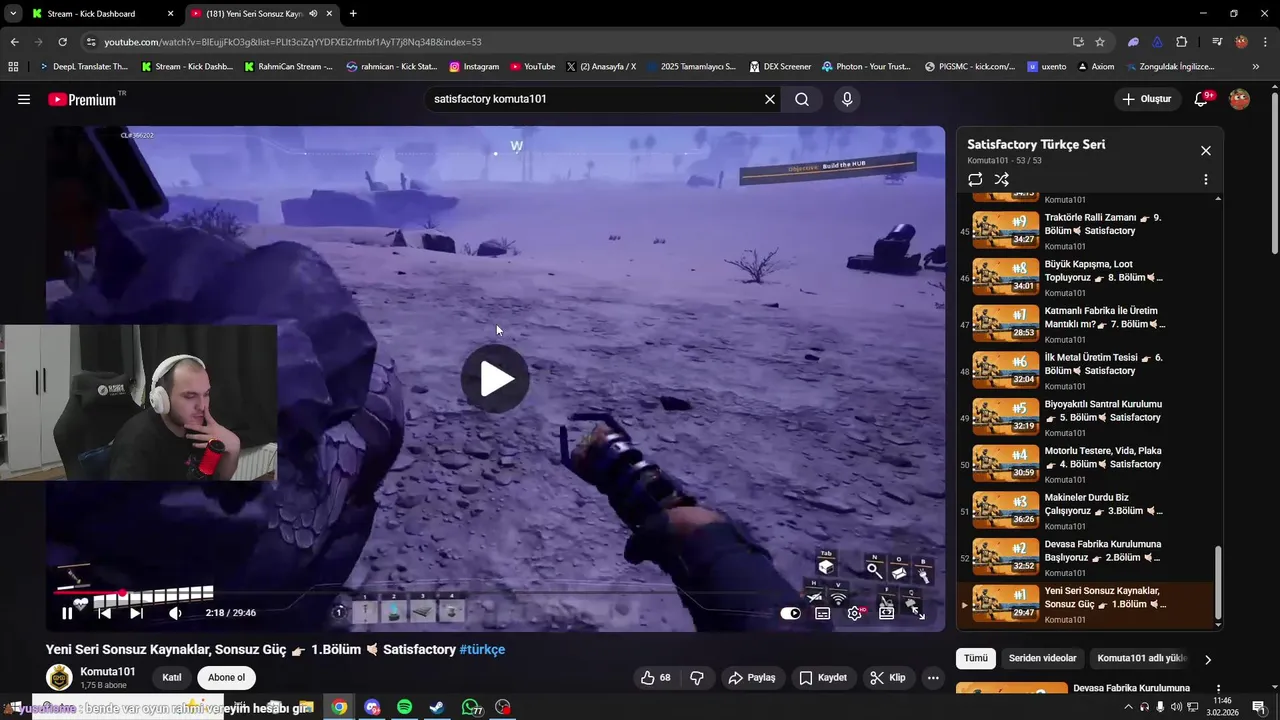
Task: Close the Satisfactory Türkçe Seri playlist panel
Action: point(1205,150)
